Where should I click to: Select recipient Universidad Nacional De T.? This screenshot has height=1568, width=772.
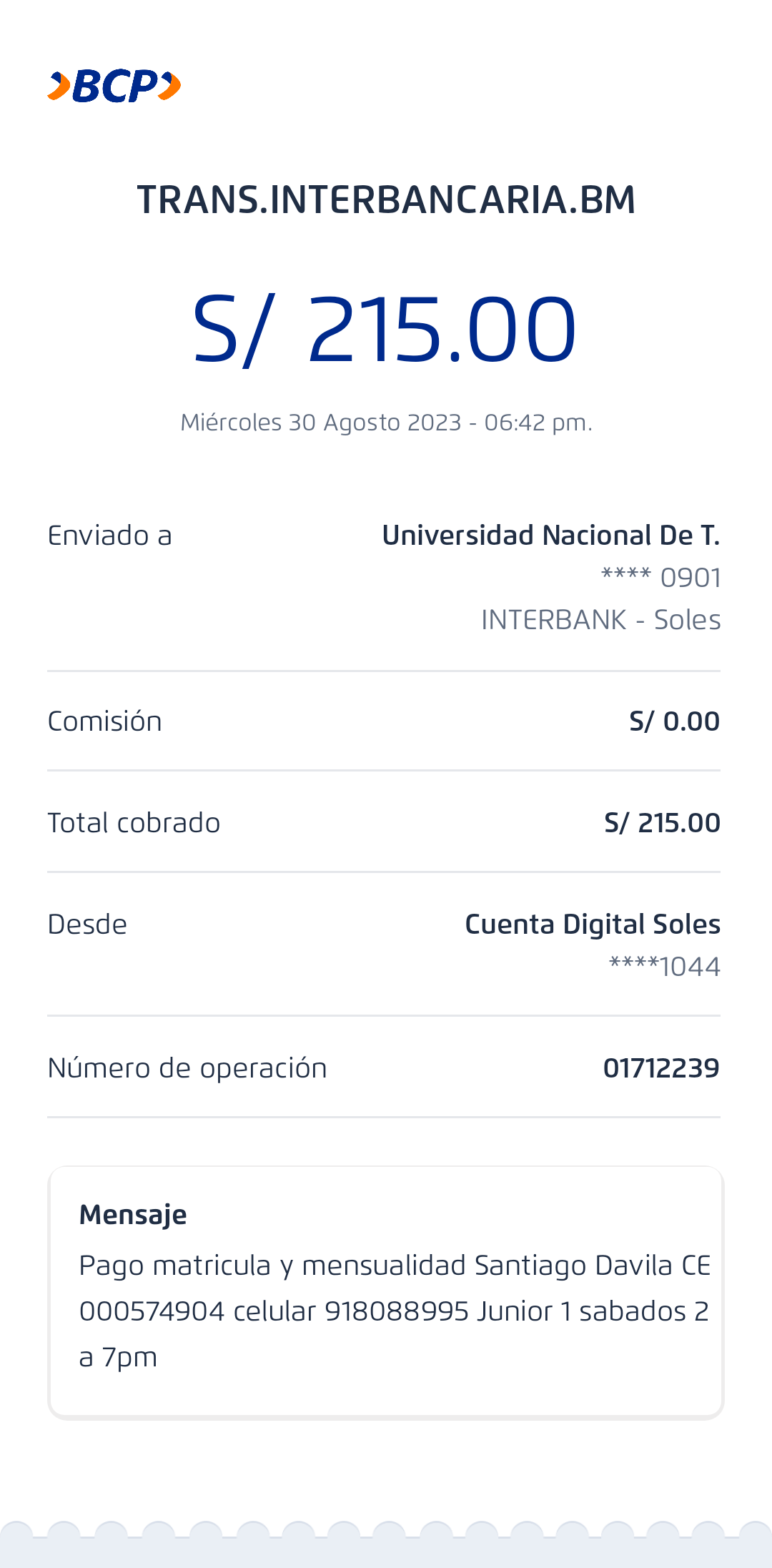click(x=550, y=536)
